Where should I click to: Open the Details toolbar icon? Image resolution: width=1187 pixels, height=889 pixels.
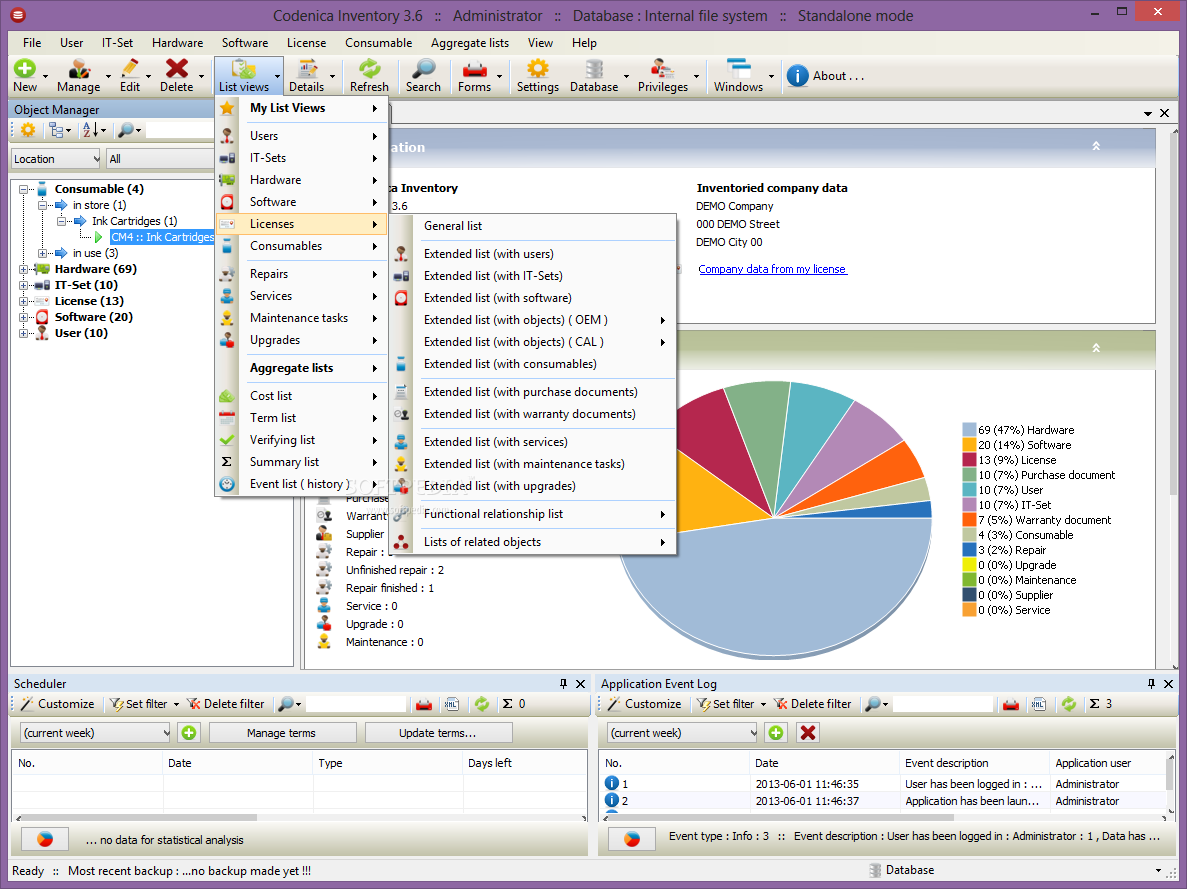(x=307, y=69)
